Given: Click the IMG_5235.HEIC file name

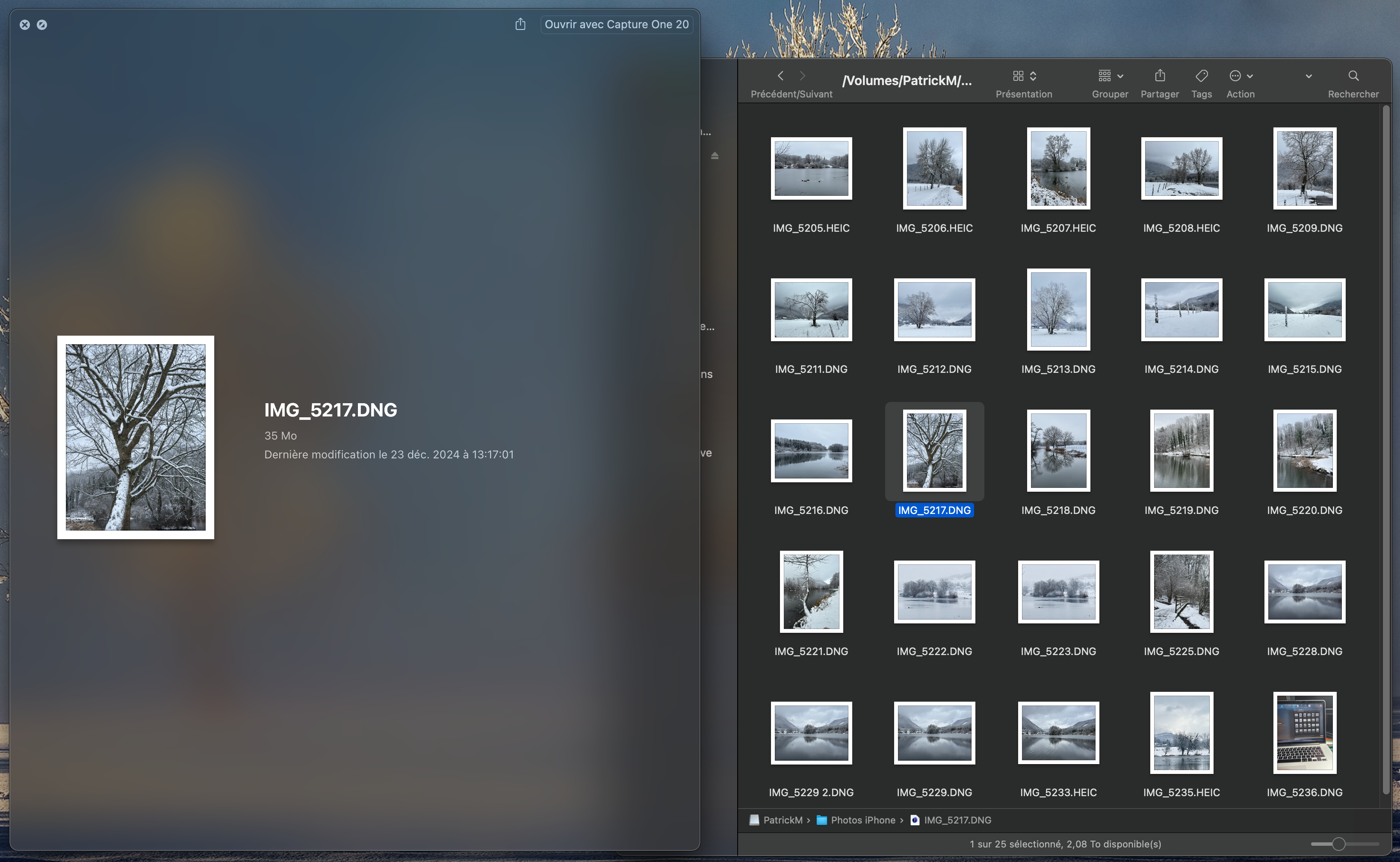Looking at the screenshot, I should tap(1181, 792).
